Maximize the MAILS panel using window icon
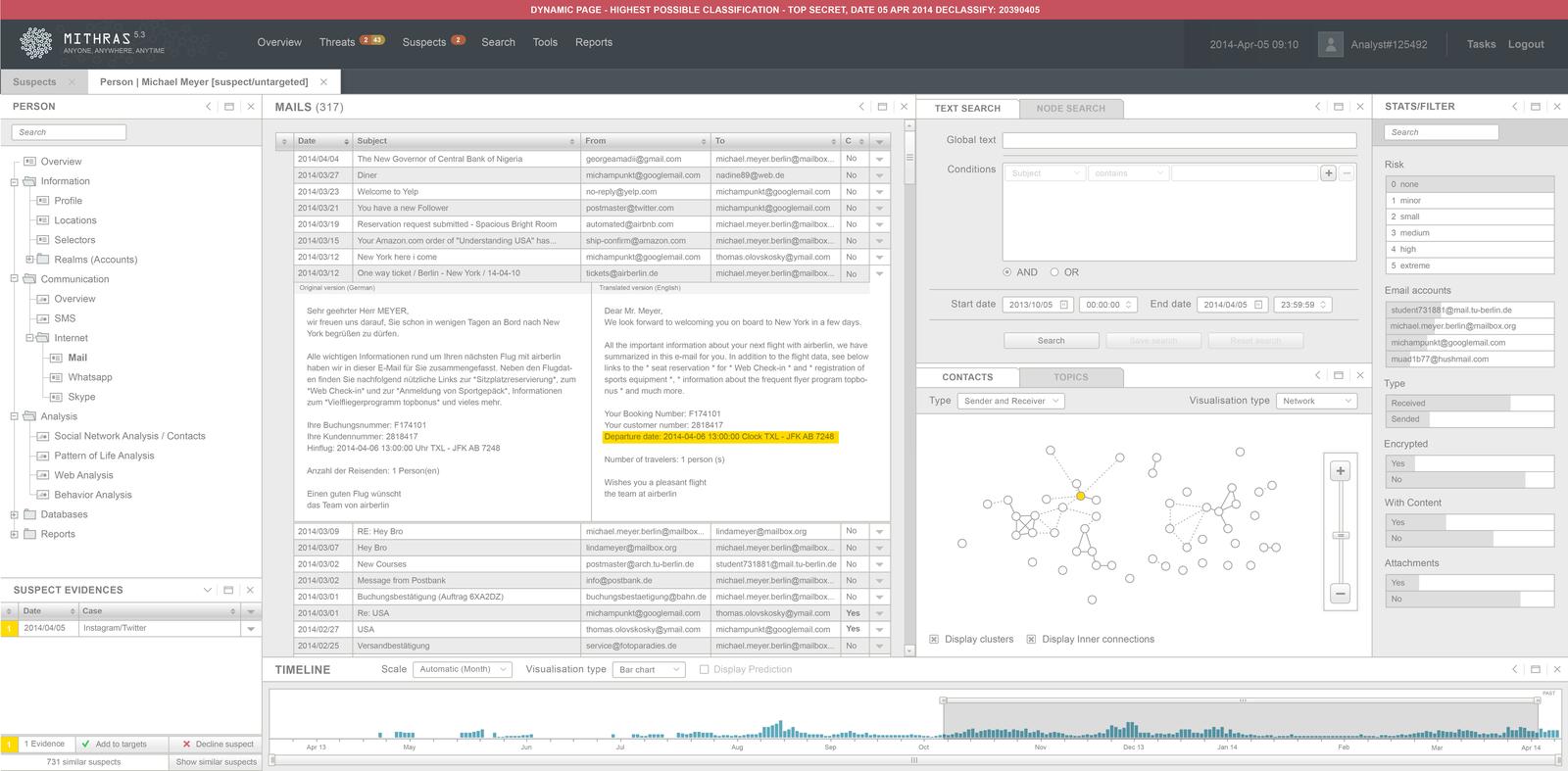 click(x=882, y=107)
